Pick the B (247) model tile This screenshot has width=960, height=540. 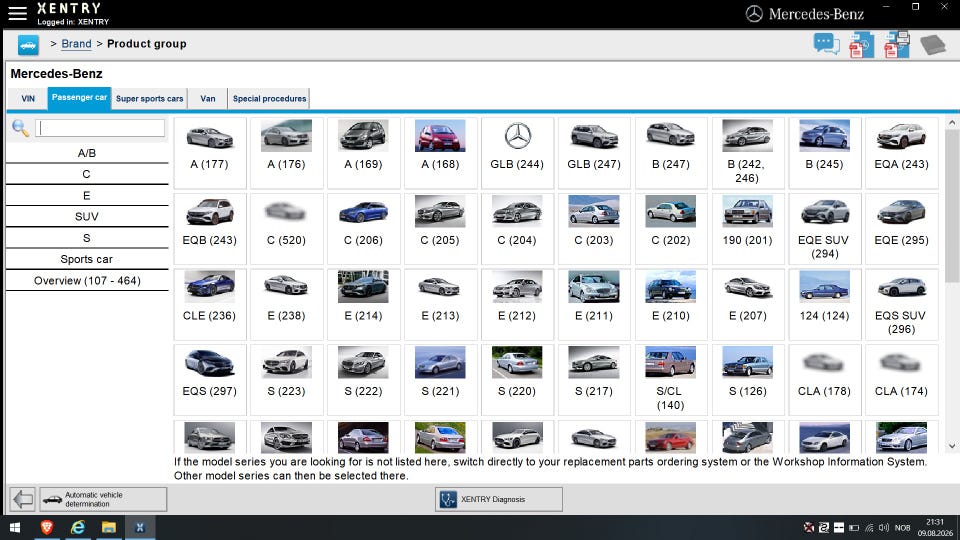pos(671,153)
